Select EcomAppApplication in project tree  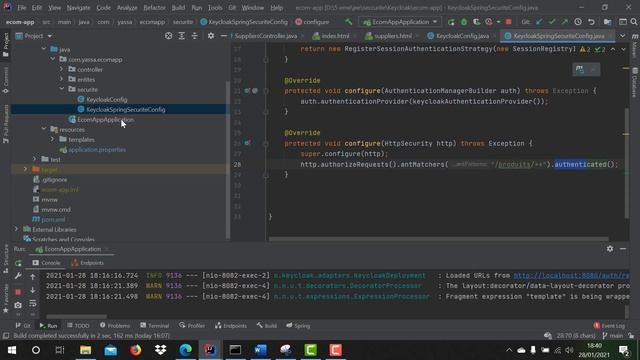tap(105, 119)
